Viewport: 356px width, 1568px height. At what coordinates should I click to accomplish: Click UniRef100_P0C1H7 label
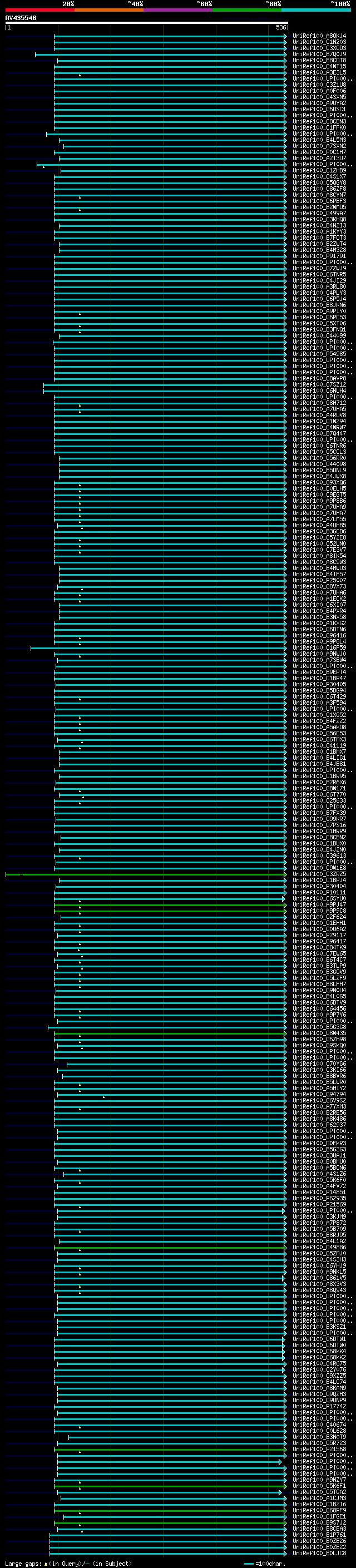click(x=319, y=152)
